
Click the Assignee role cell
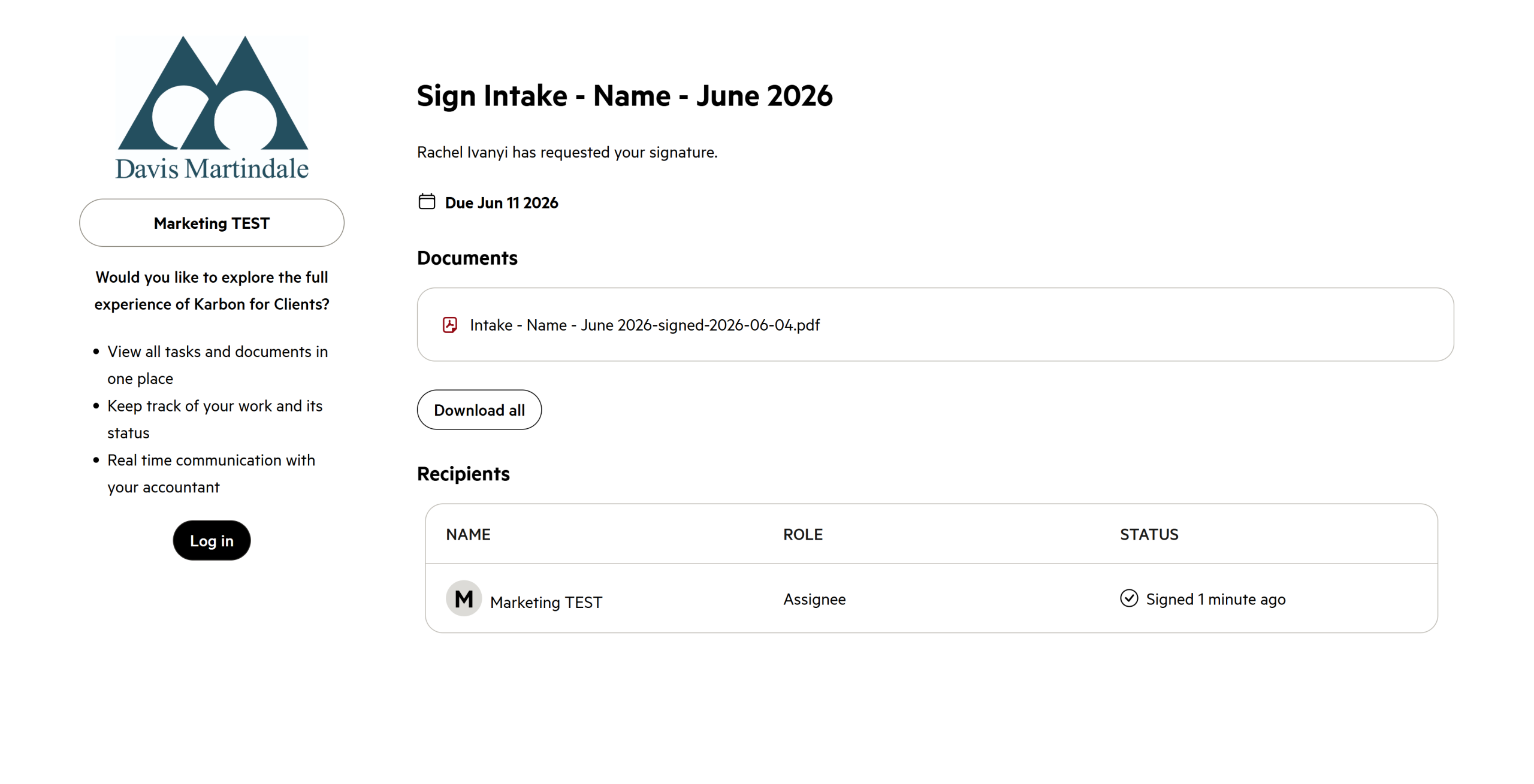[x=814, y=599]
